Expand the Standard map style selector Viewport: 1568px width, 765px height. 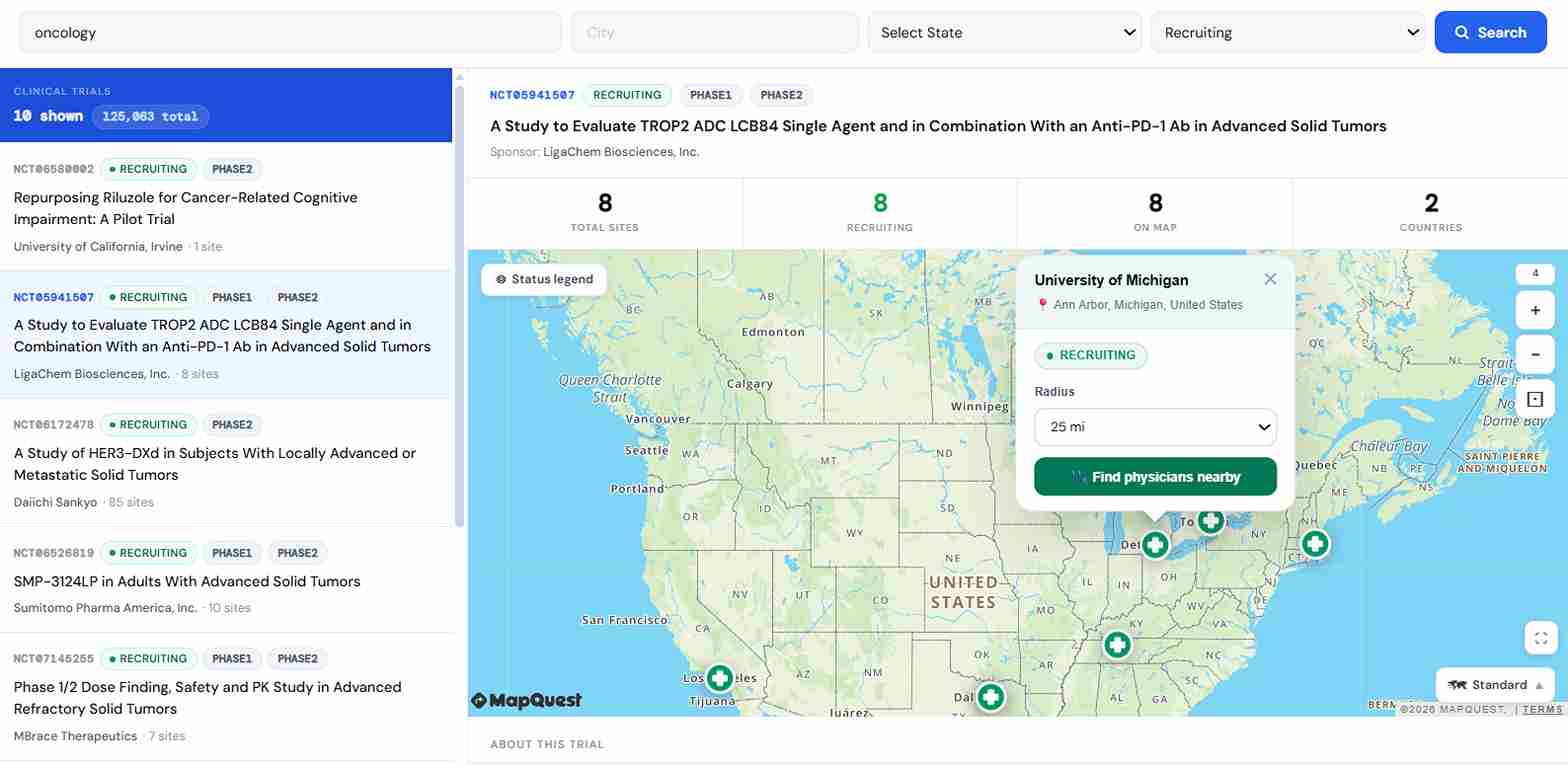[1494, 685]
